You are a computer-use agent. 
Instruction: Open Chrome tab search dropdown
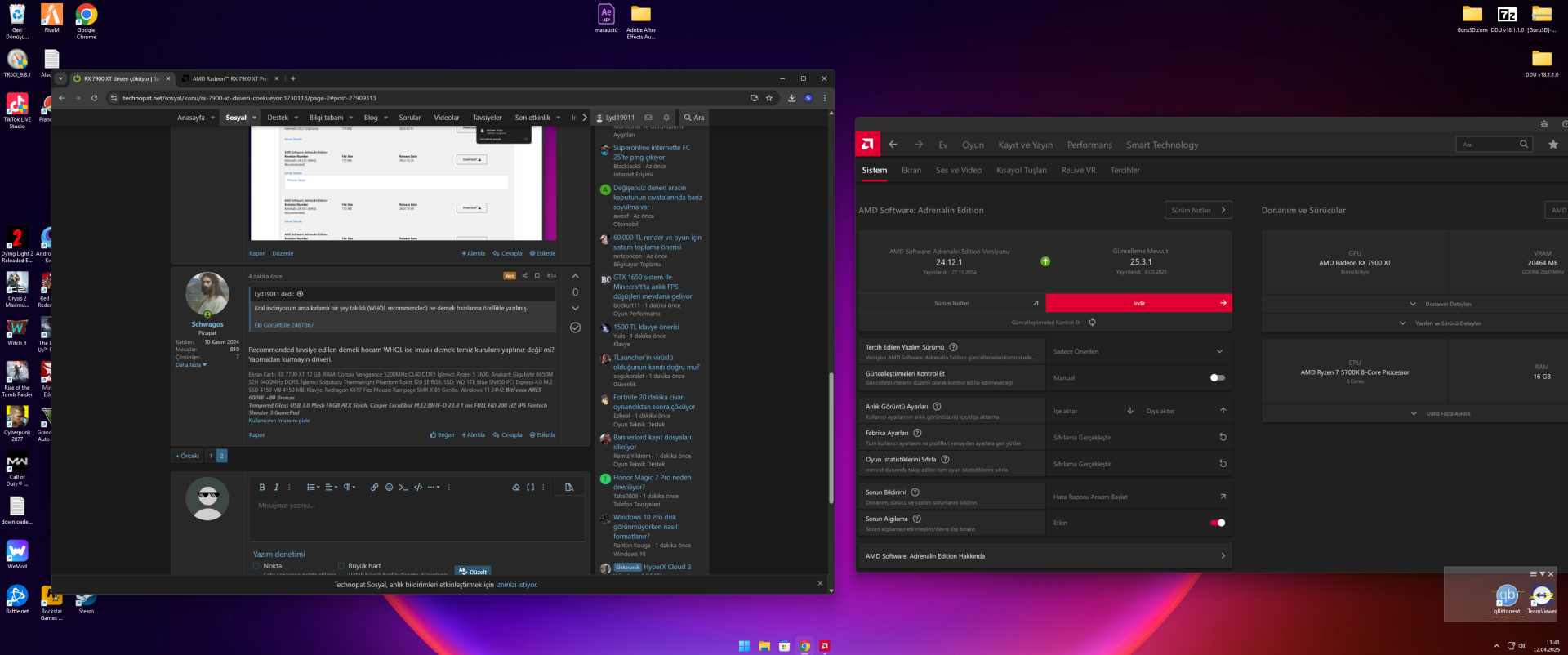tap(60, 78)
